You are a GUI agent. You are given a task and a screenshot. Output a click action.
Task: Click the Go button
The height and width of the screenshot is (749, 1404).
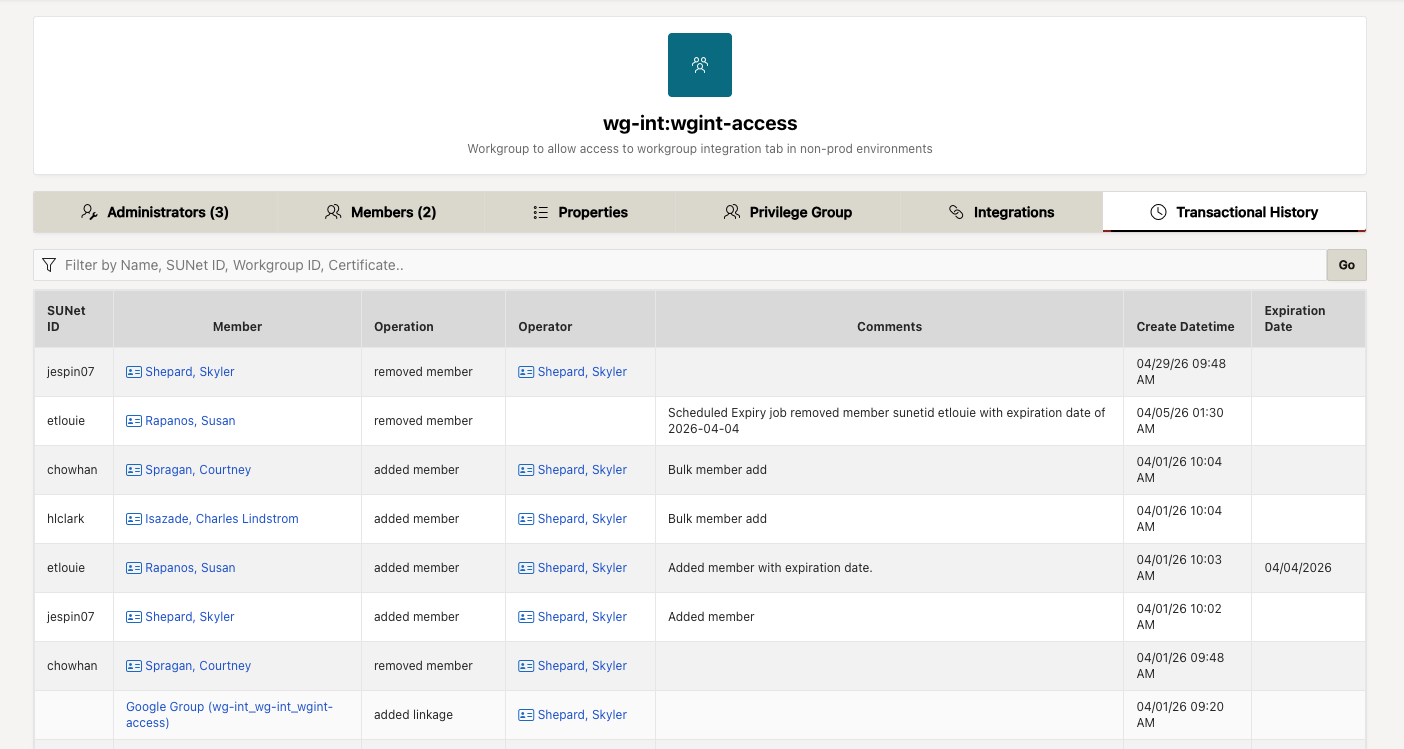pyautogui.click(x=1346, y=265)
